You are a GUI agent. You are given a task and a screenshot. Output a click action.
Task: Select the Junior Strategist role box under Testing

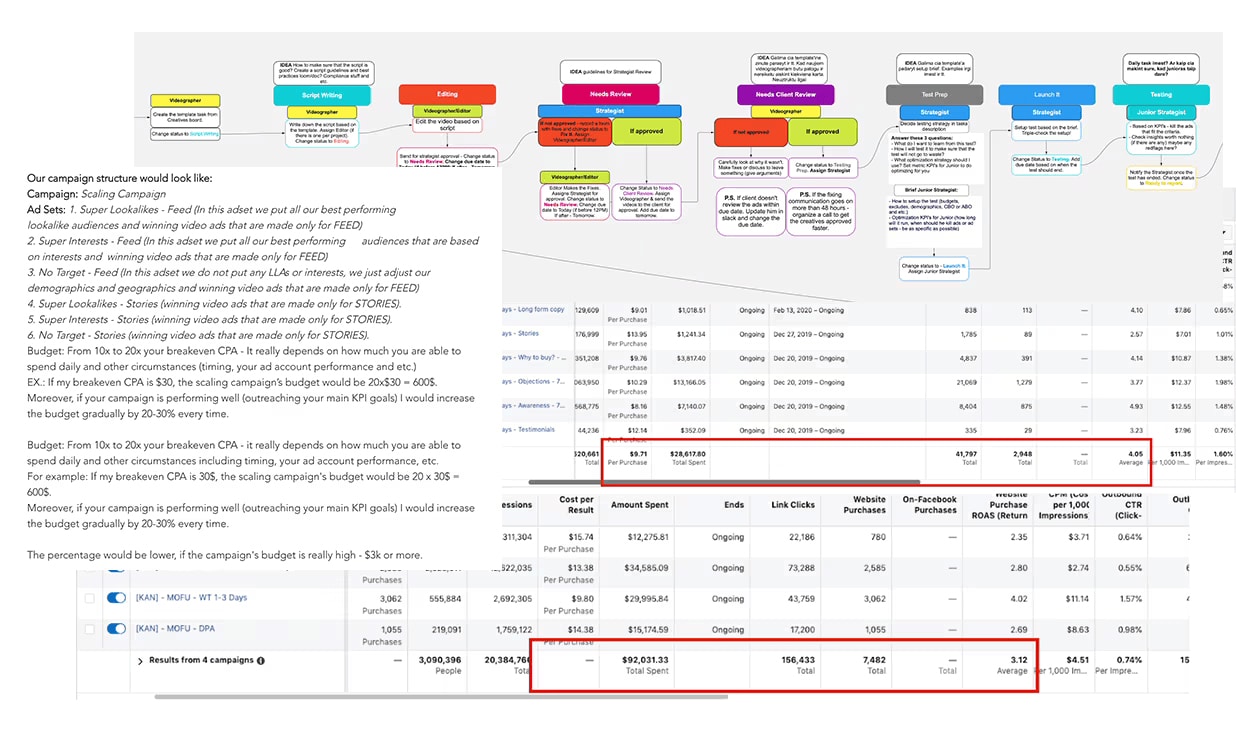pos(1159,113)
